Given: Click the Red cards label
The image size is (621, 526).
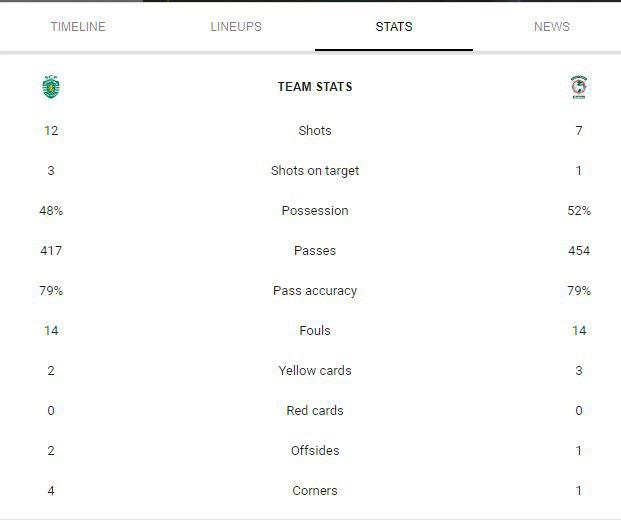Looking at the screenshot, I should (x=315, y=411).
